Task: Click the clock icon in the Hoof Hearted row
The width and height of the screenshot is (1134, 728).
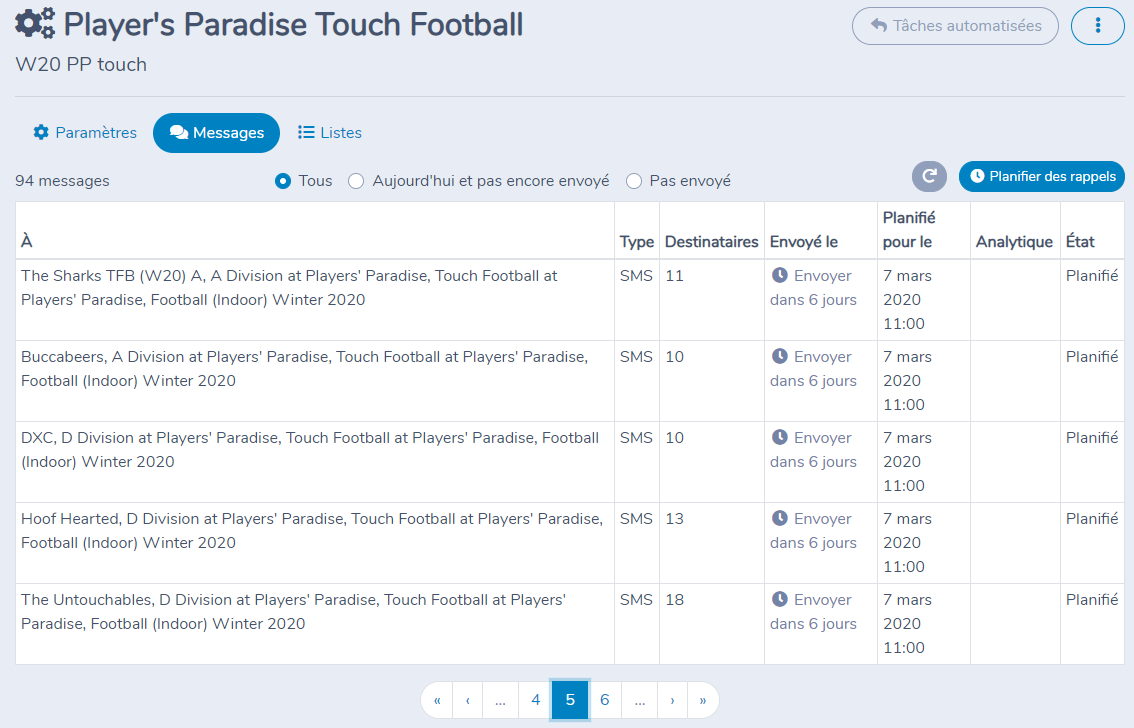Action: click(780, 518)
